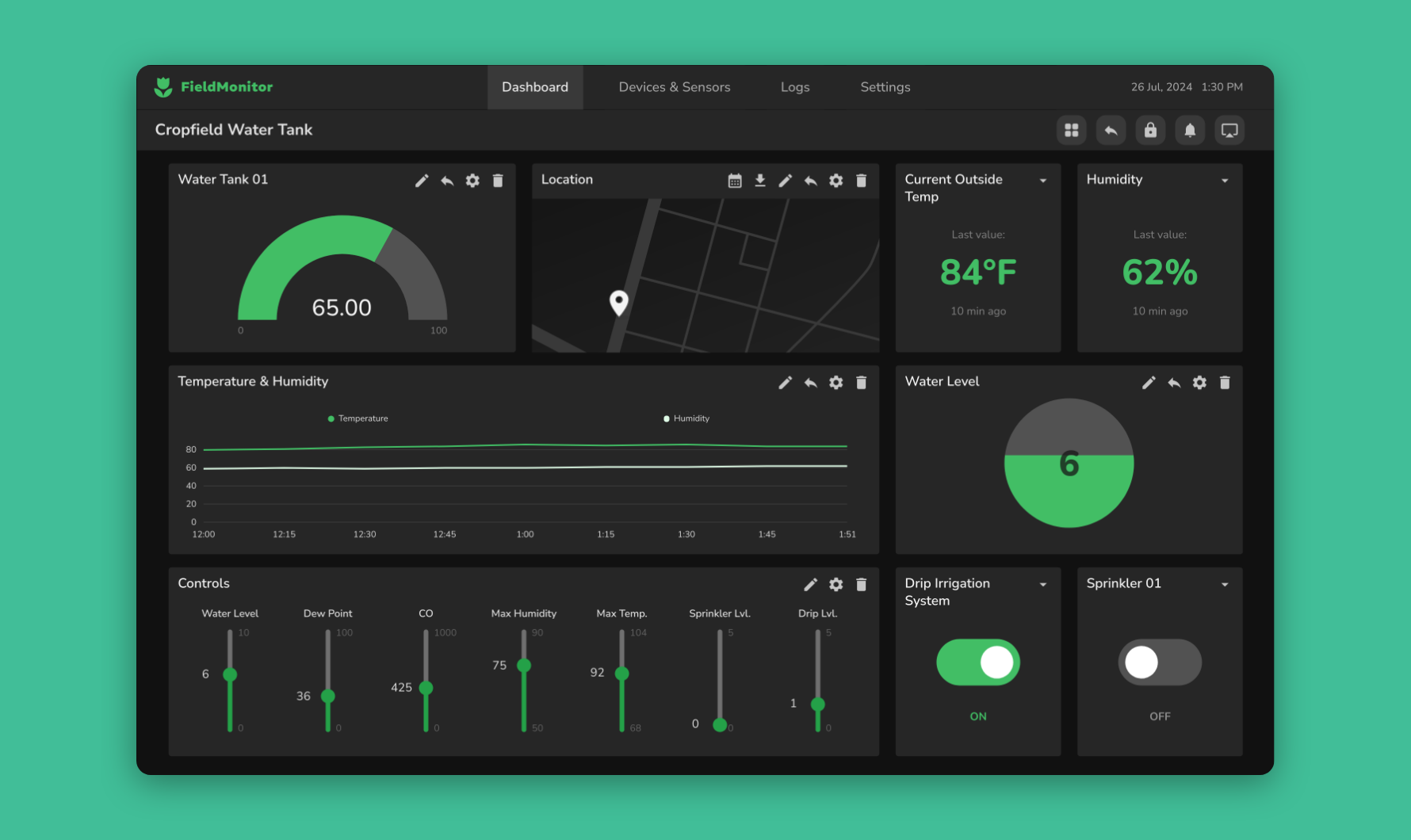Open Location widget settings gear
This screenshot has width=1411, height=840.
tap(836, 181)
